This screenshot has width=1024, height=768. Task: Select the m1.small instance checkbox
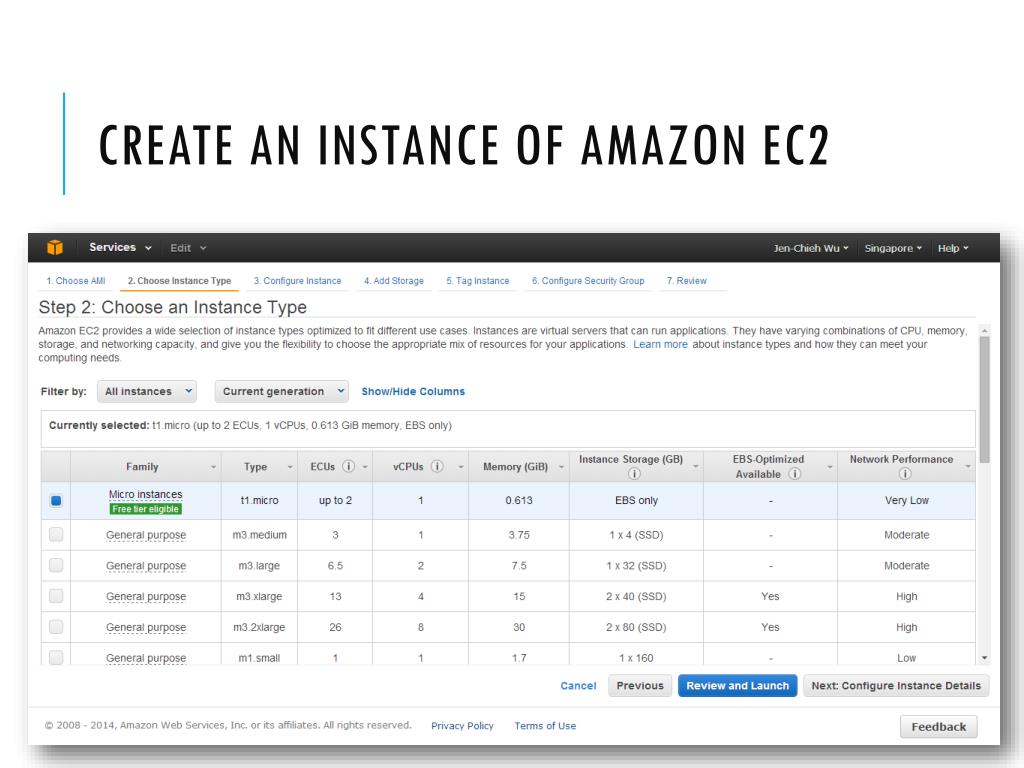click(x=56, y=656)
